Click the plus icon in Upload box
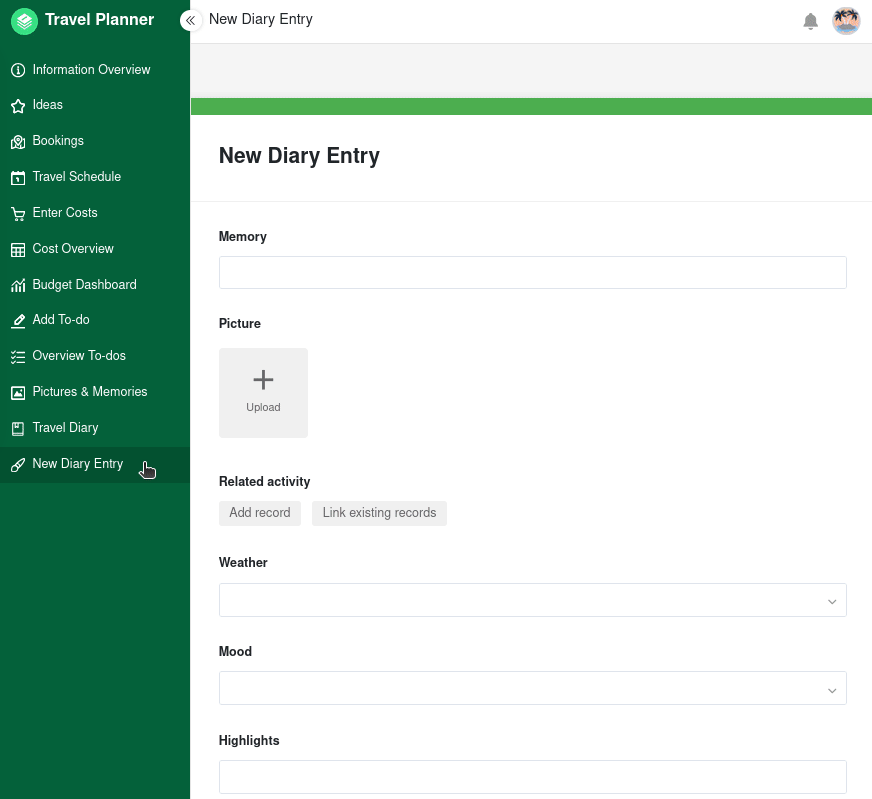This screenshot has width=872, height=799. click(263, 380)
